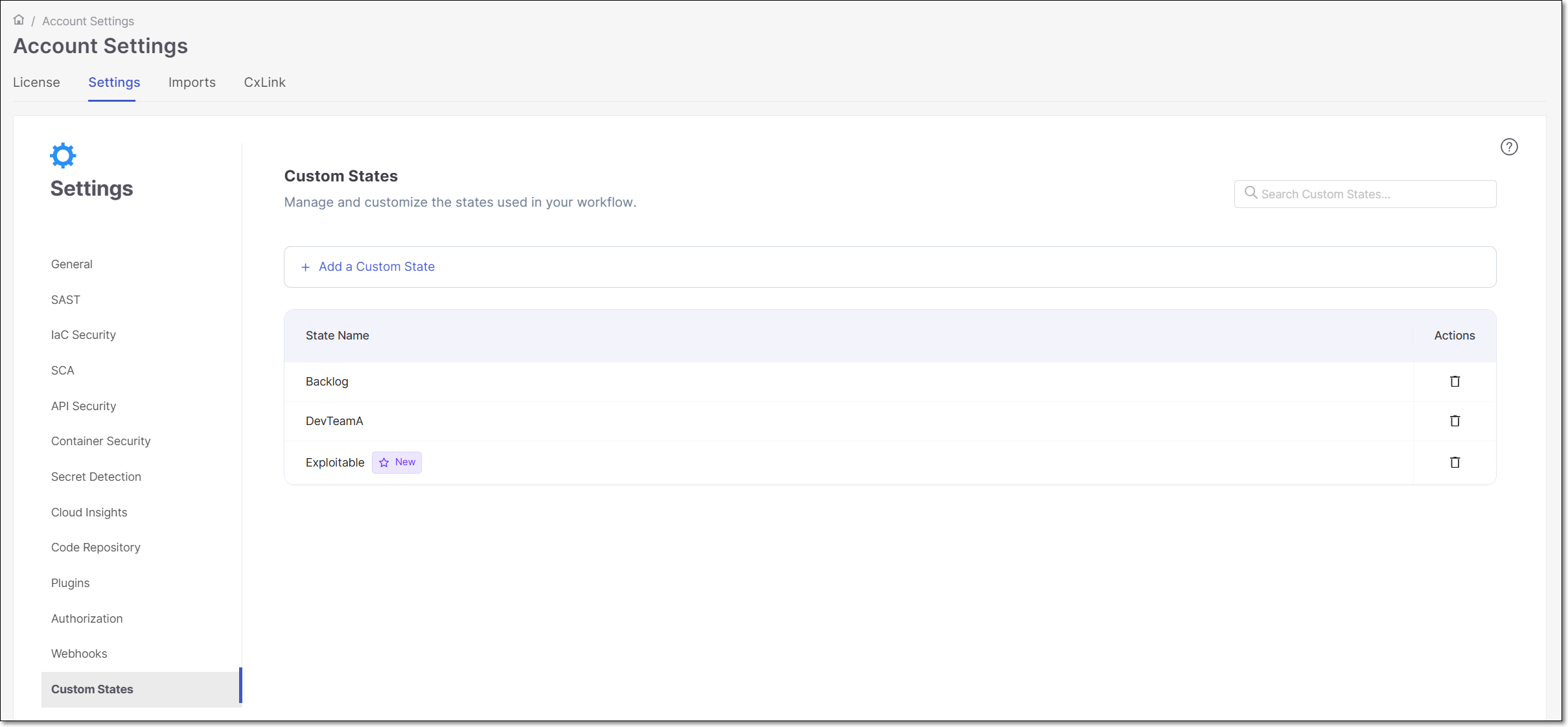This screenshot has width=1568, height=727.
Task: Delete the DevTeamA state using its trash icon
Action: 1455,421
